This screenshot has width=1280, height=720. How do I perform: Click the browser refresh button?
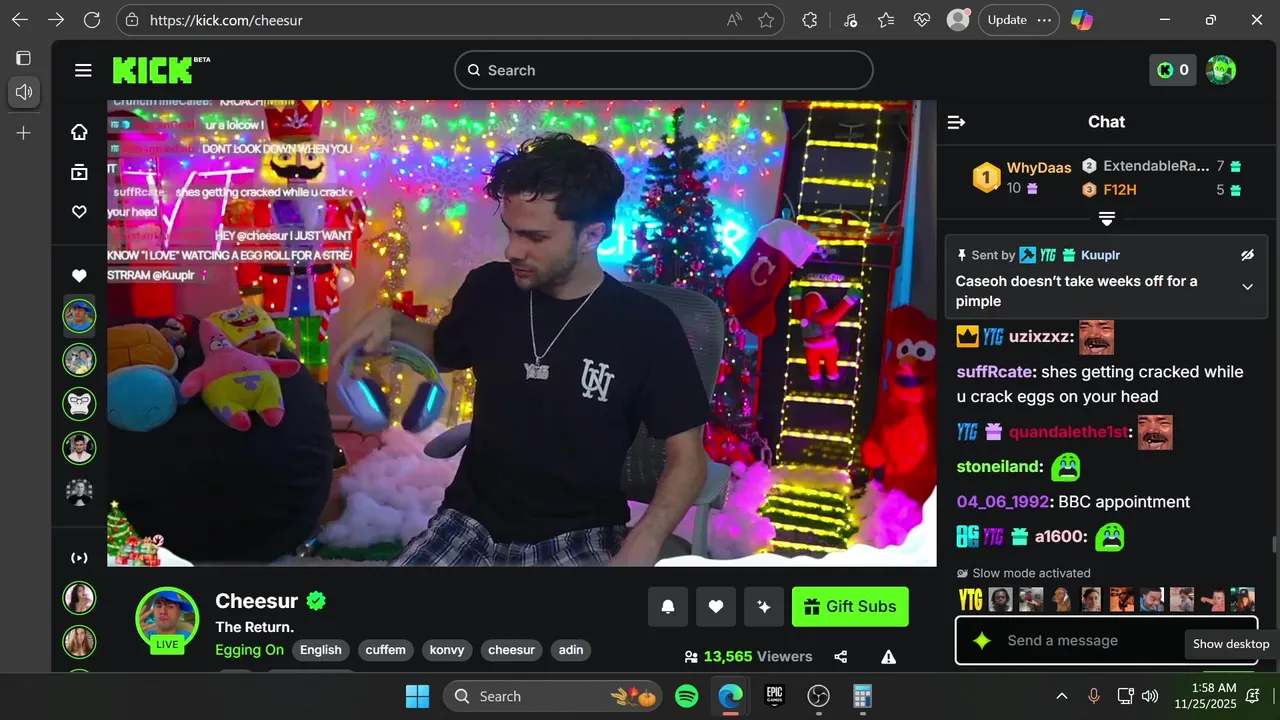pos(92,20)
